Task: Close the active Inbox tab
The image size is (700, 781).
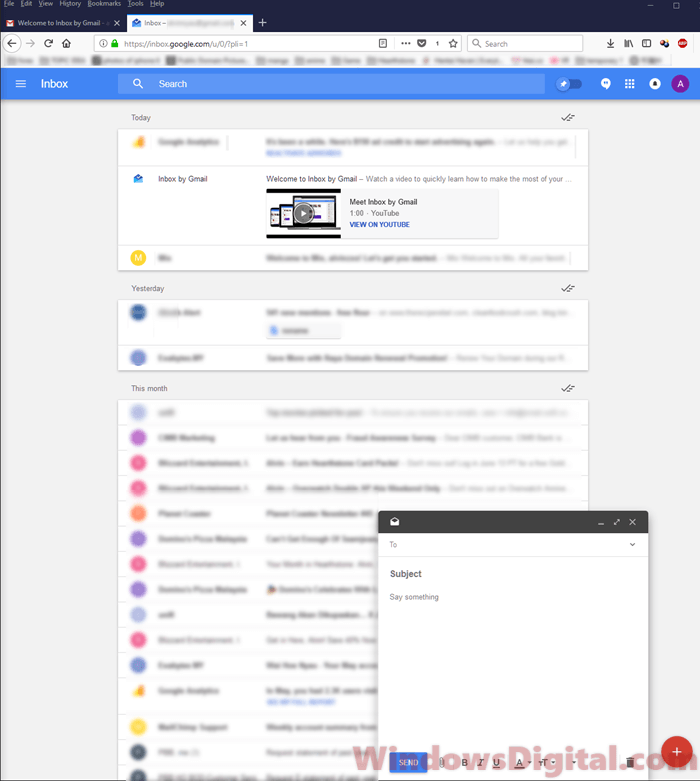Action: 243,23
